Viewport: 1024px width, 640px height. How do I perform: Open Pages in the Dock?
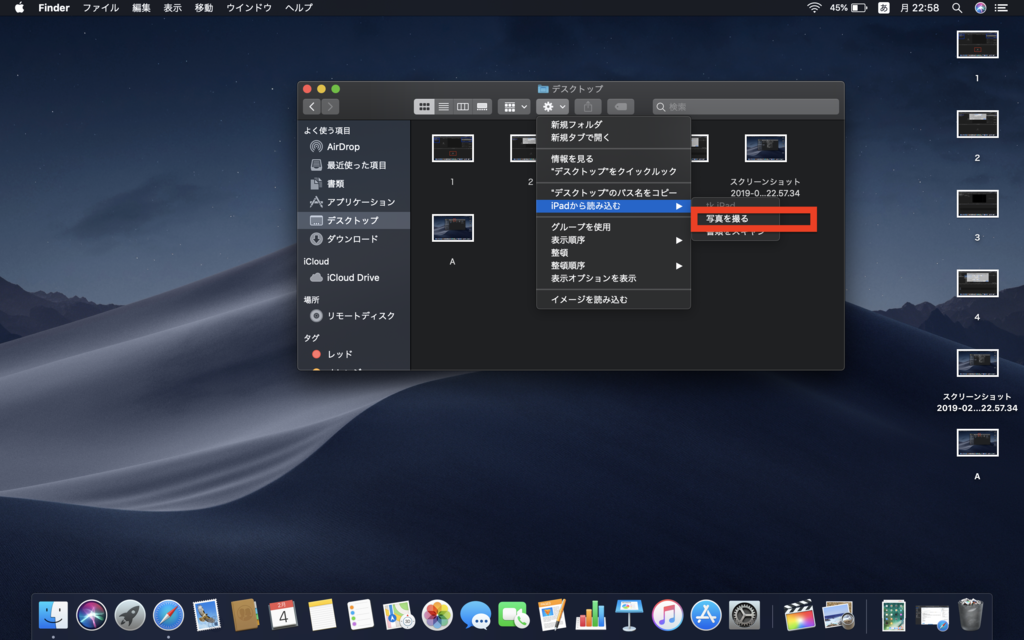click(552, 615)
